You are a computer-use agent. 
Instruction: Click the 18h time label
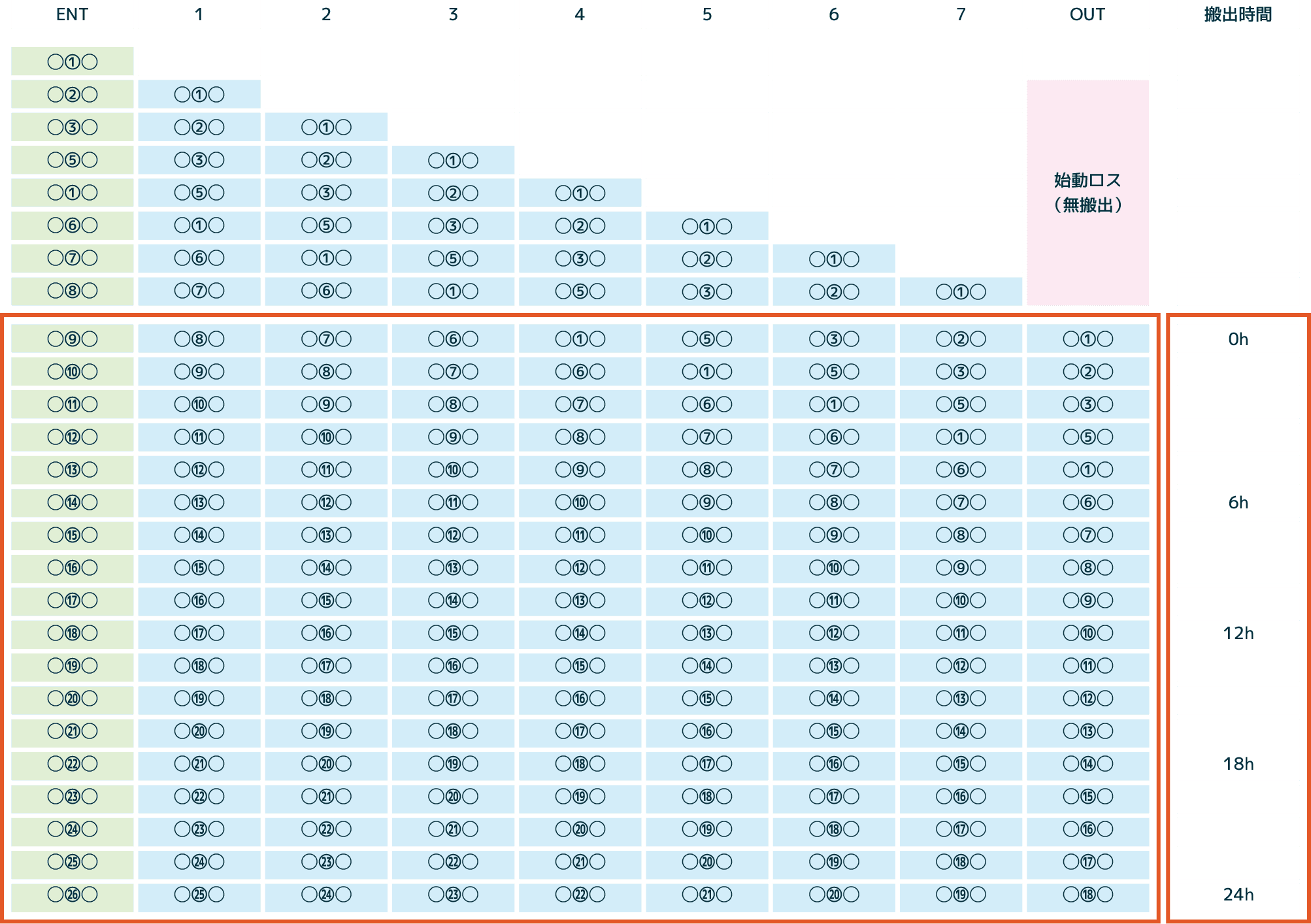click(1238, 764)
